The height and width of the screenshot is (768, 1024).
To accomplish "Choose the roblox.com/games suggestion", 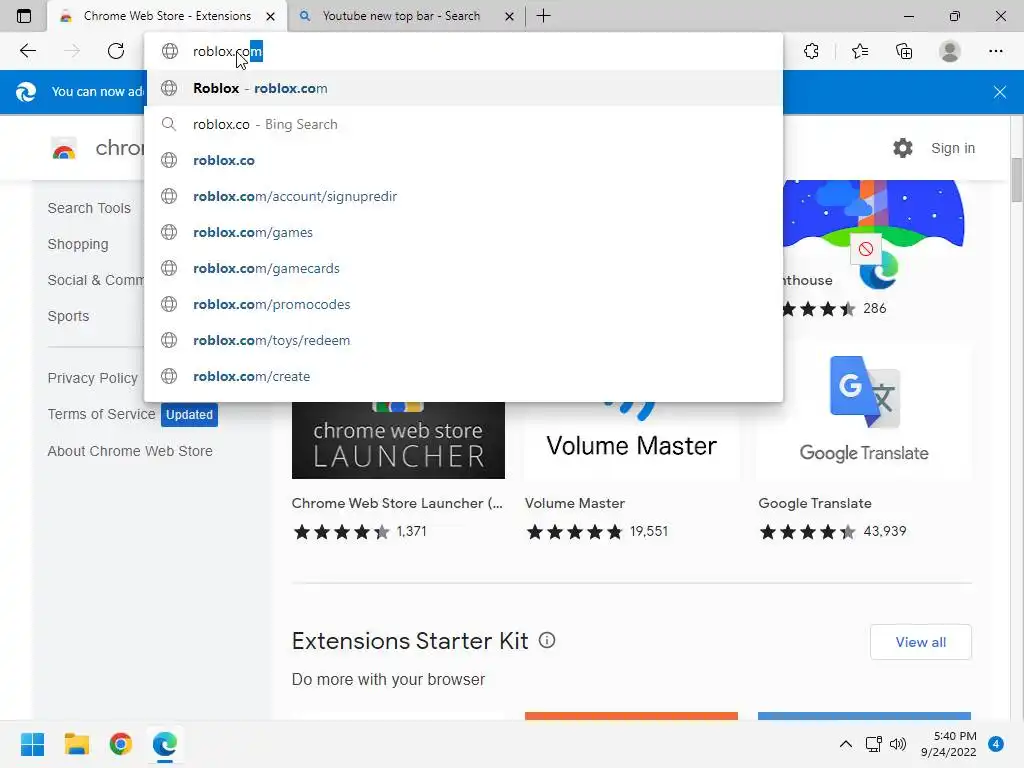I will [x=464, y=232].
